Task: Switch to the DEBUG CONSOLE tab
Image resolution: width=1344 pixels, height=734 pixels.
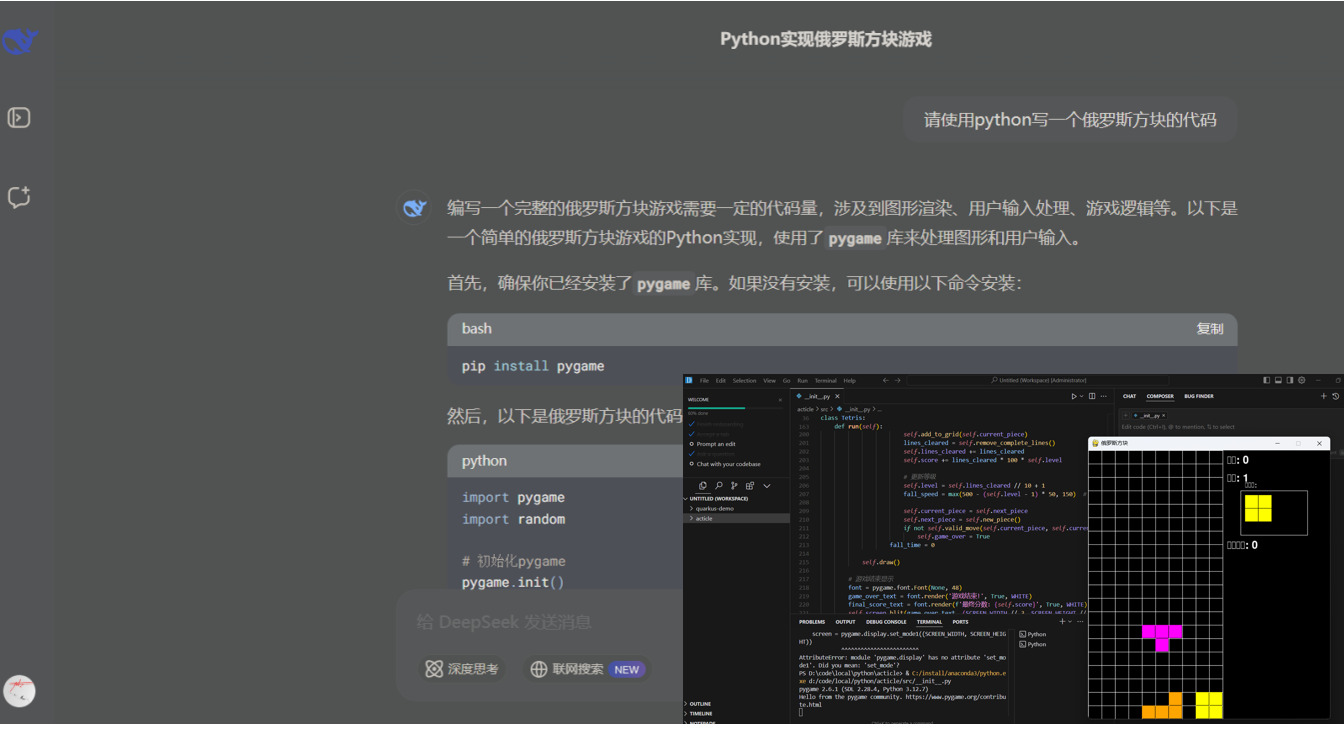Action: [x=886, y=622]
